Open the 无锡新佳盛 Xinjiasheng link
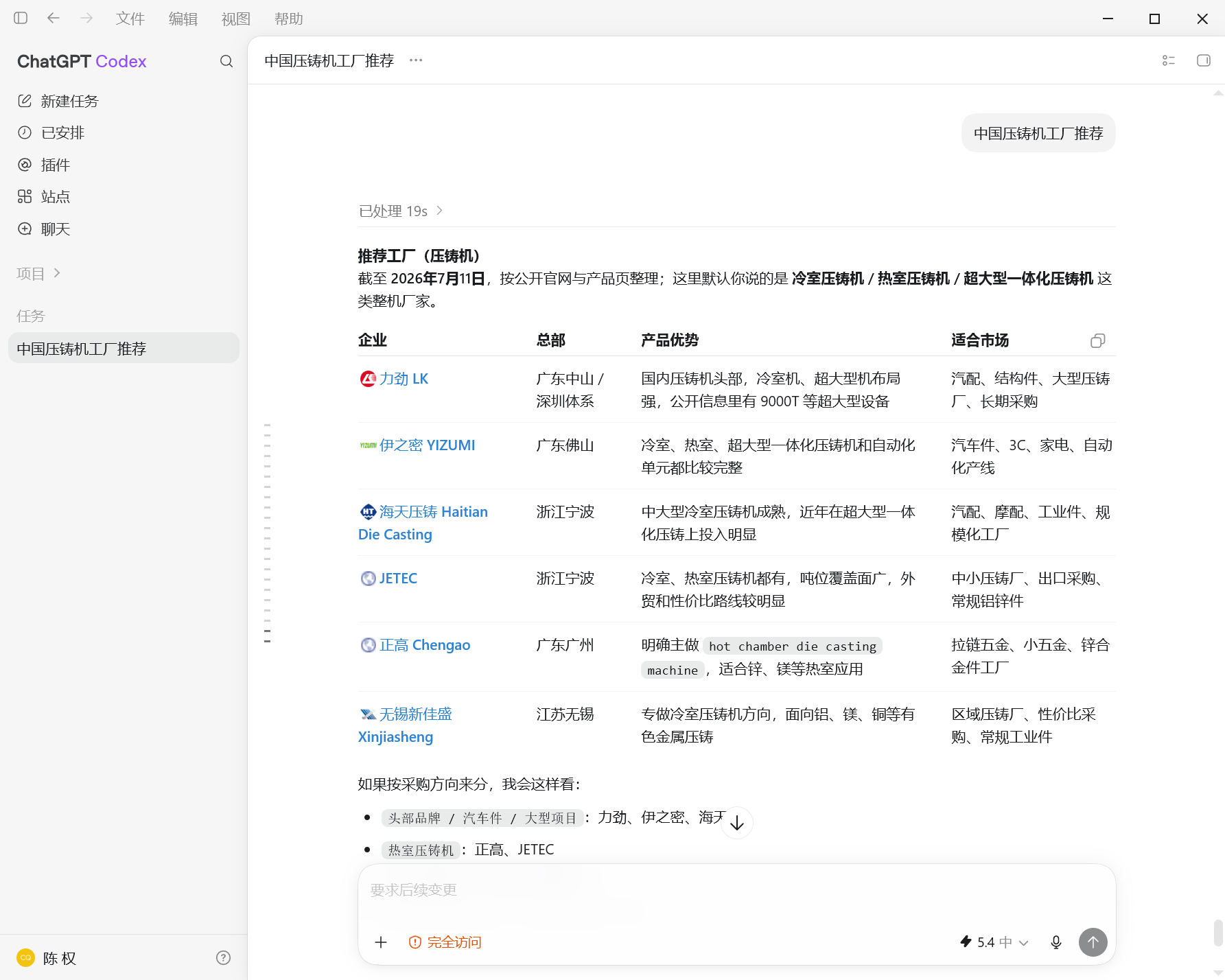 [x=405, y=725]
